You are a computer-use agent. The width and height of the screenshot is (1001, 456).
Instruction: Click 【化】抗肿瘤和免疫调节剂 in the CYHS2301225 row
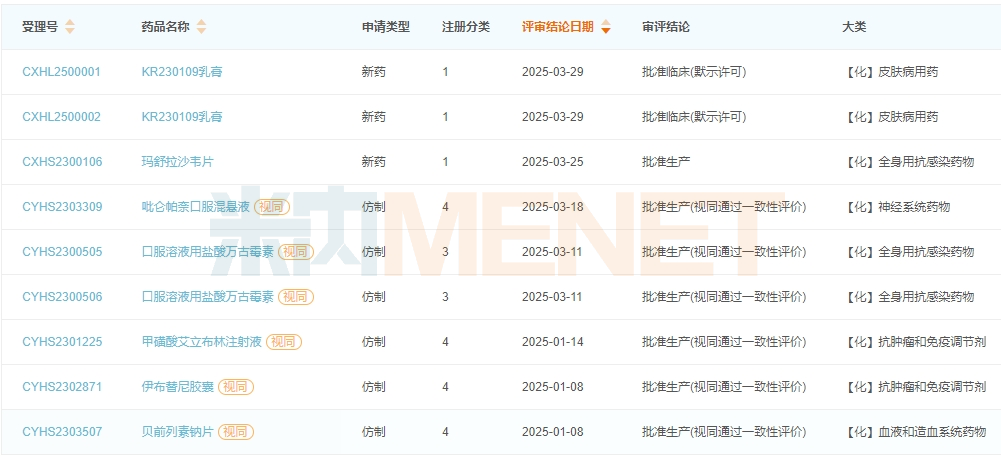tap(914, 342)
